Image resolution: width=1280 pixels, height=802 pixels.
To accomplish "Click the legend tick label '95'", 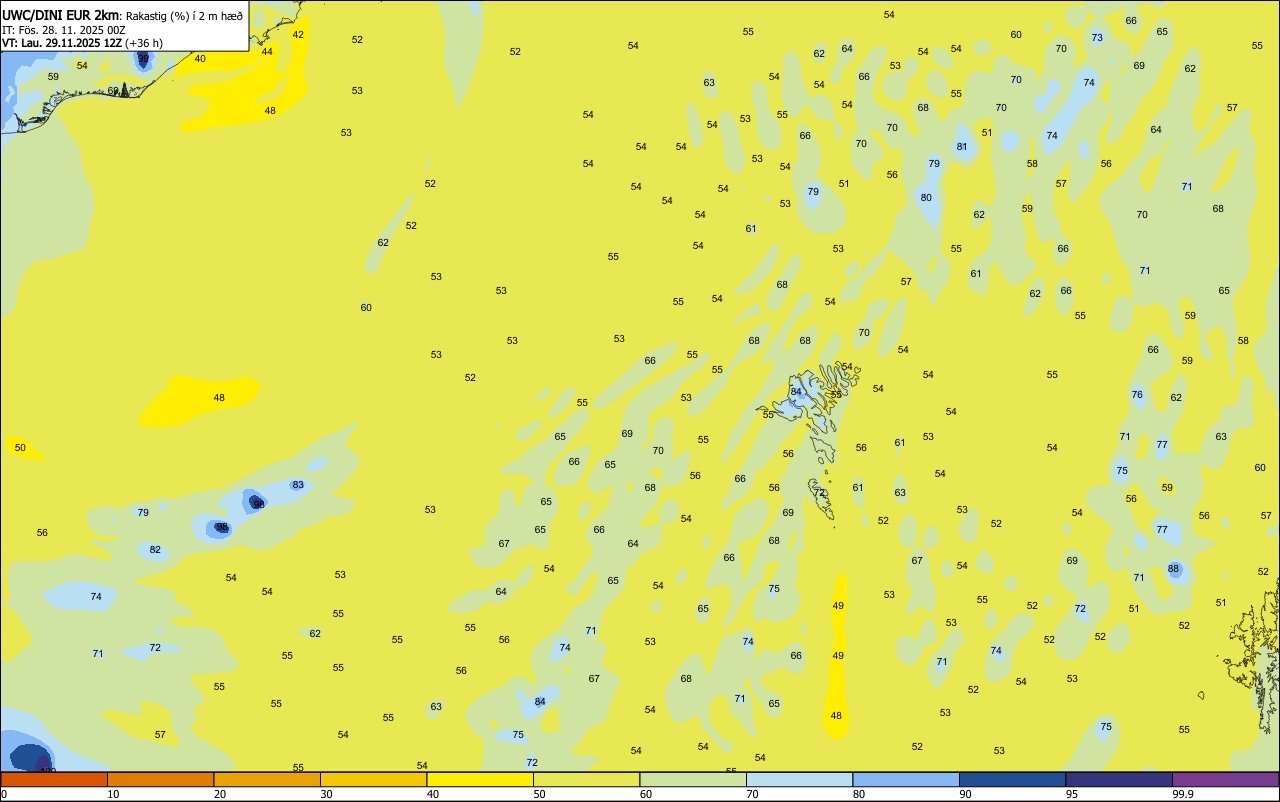I will (x=1072, y=794).
